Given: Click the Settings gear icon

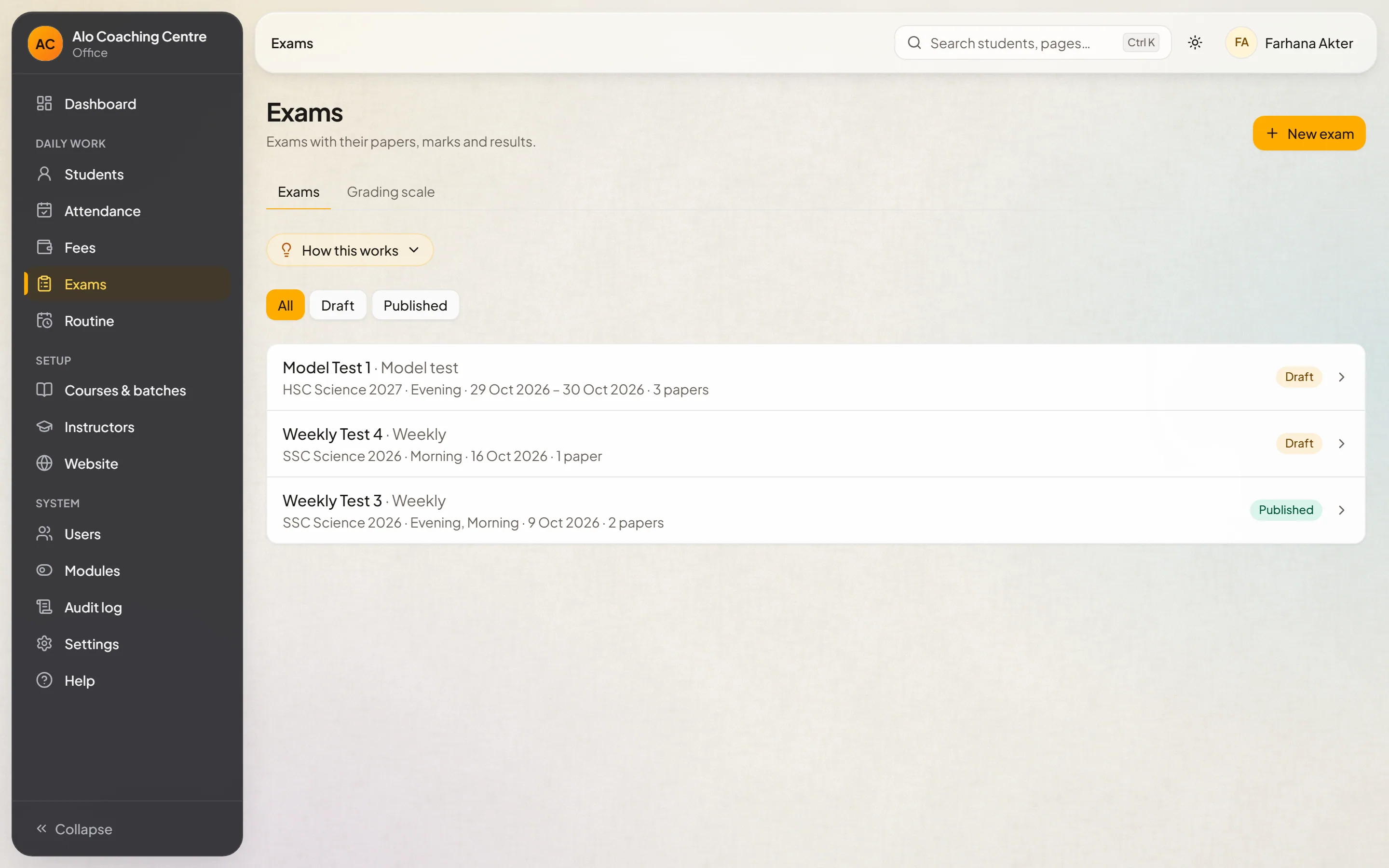Looking at the screenshot, I should click(x=44, y=644).
